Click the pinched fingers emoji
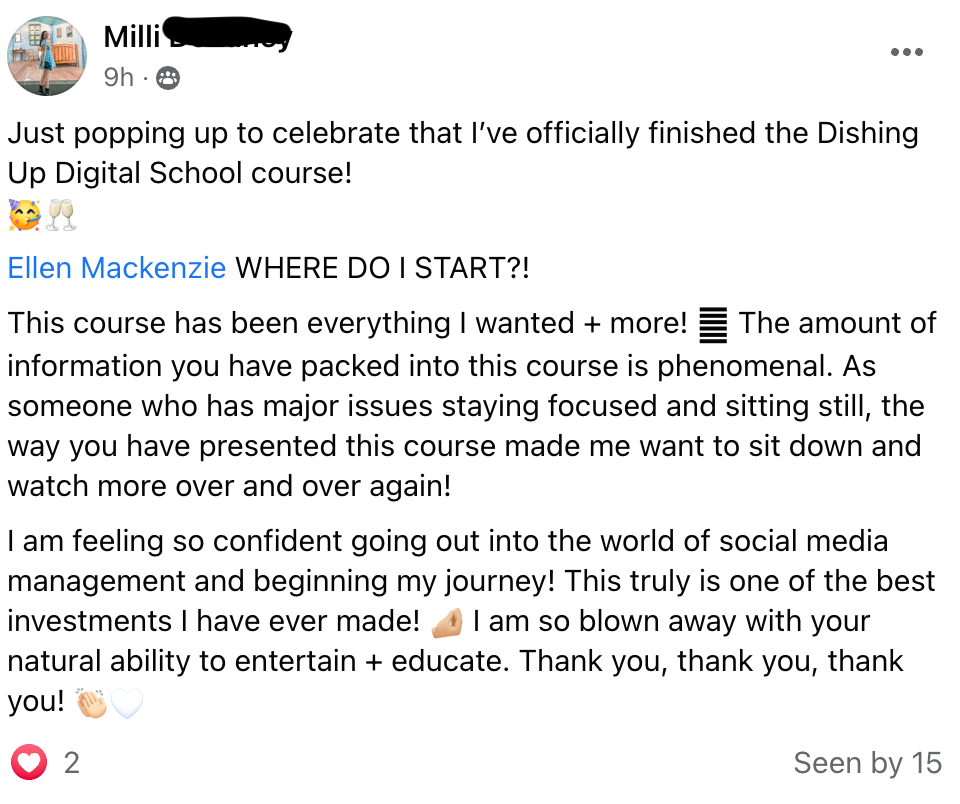 coord(447,622)
